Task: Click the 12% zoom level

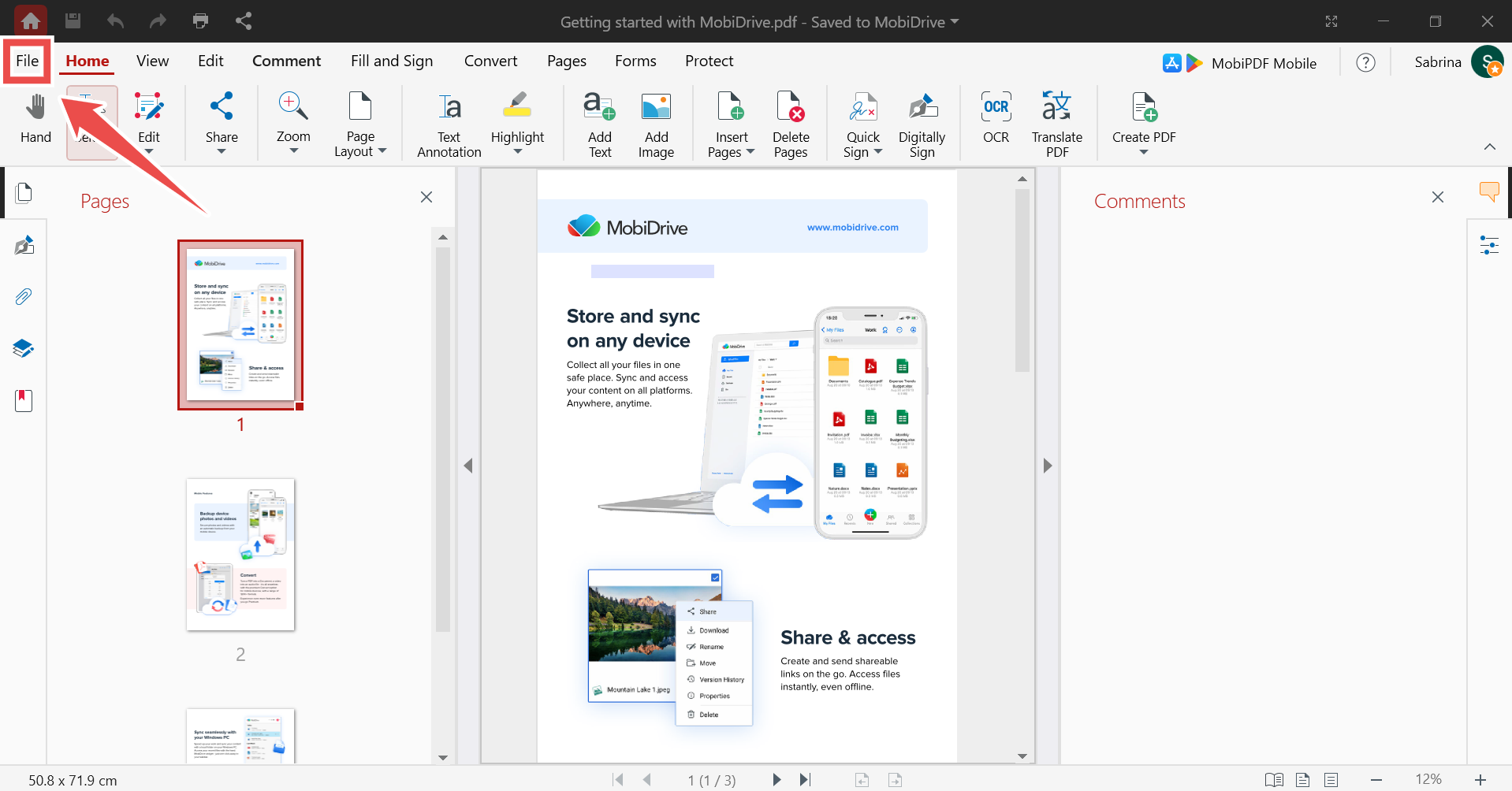Action: (x=1428, y=779)
